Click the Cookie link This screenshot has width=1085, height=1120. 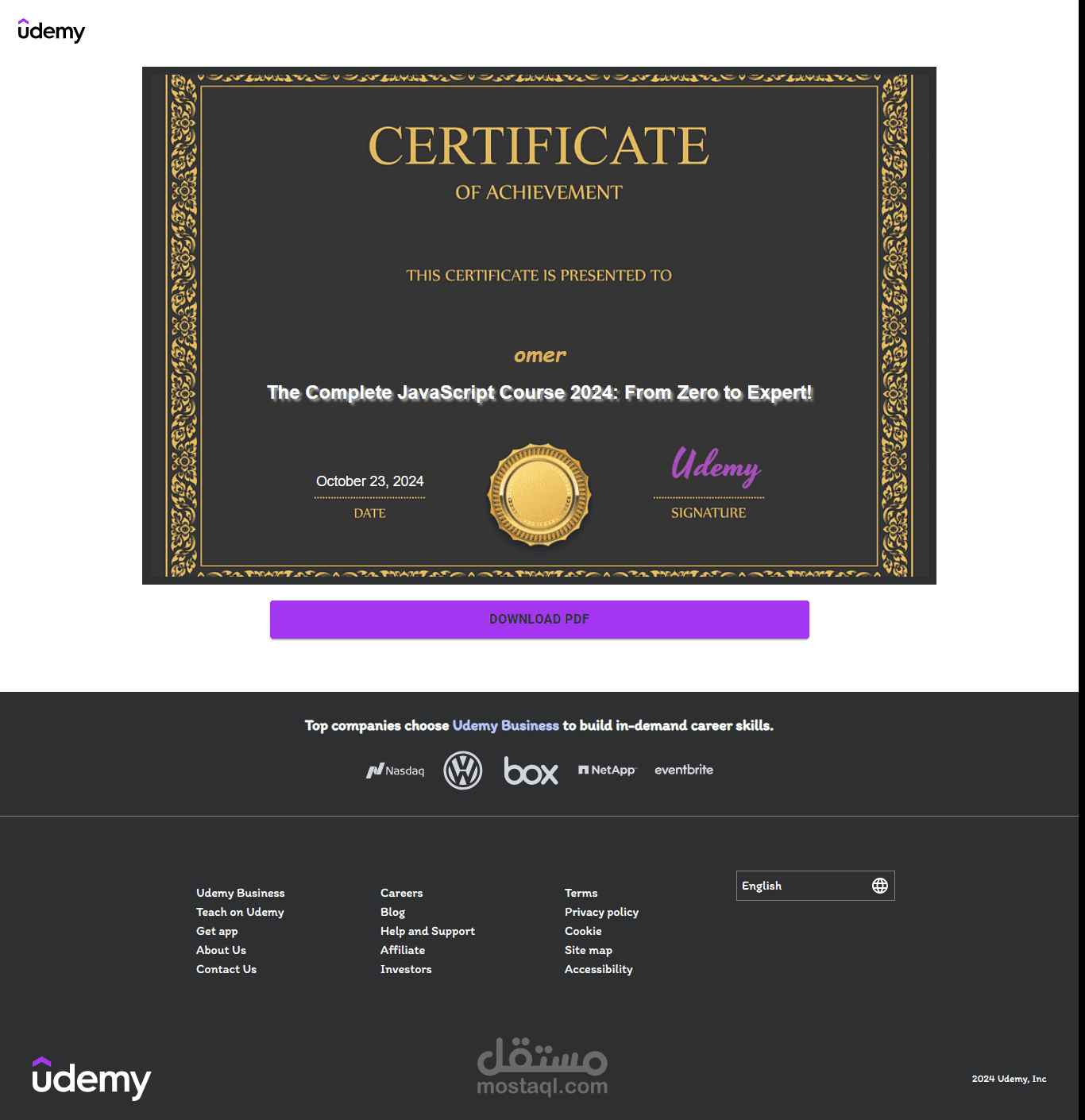pyautogui.click(x=583, y=931)
